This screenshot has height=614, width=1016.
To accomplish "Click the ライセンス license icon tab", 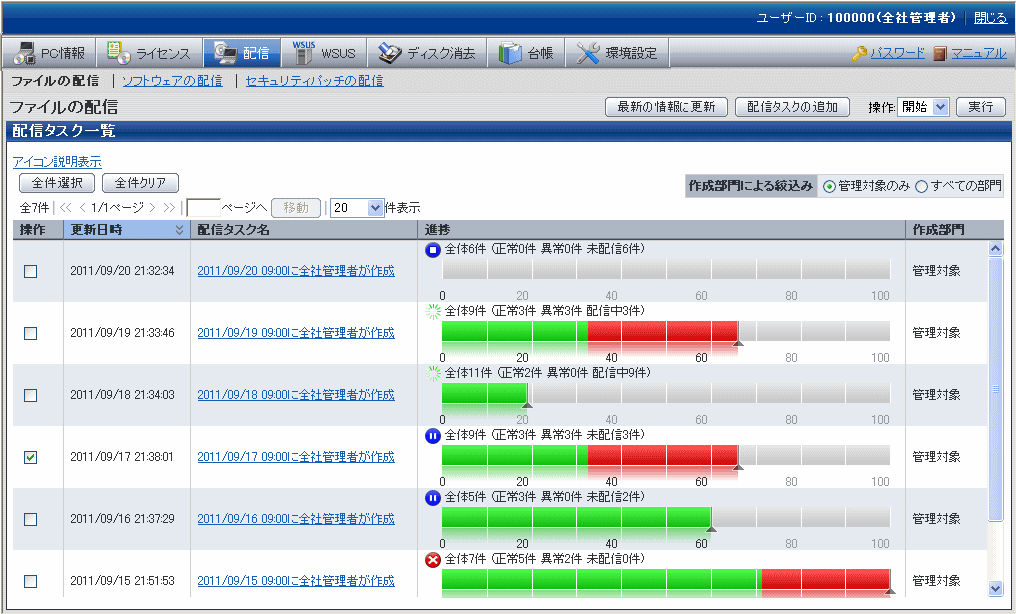I will pos(118,53).
